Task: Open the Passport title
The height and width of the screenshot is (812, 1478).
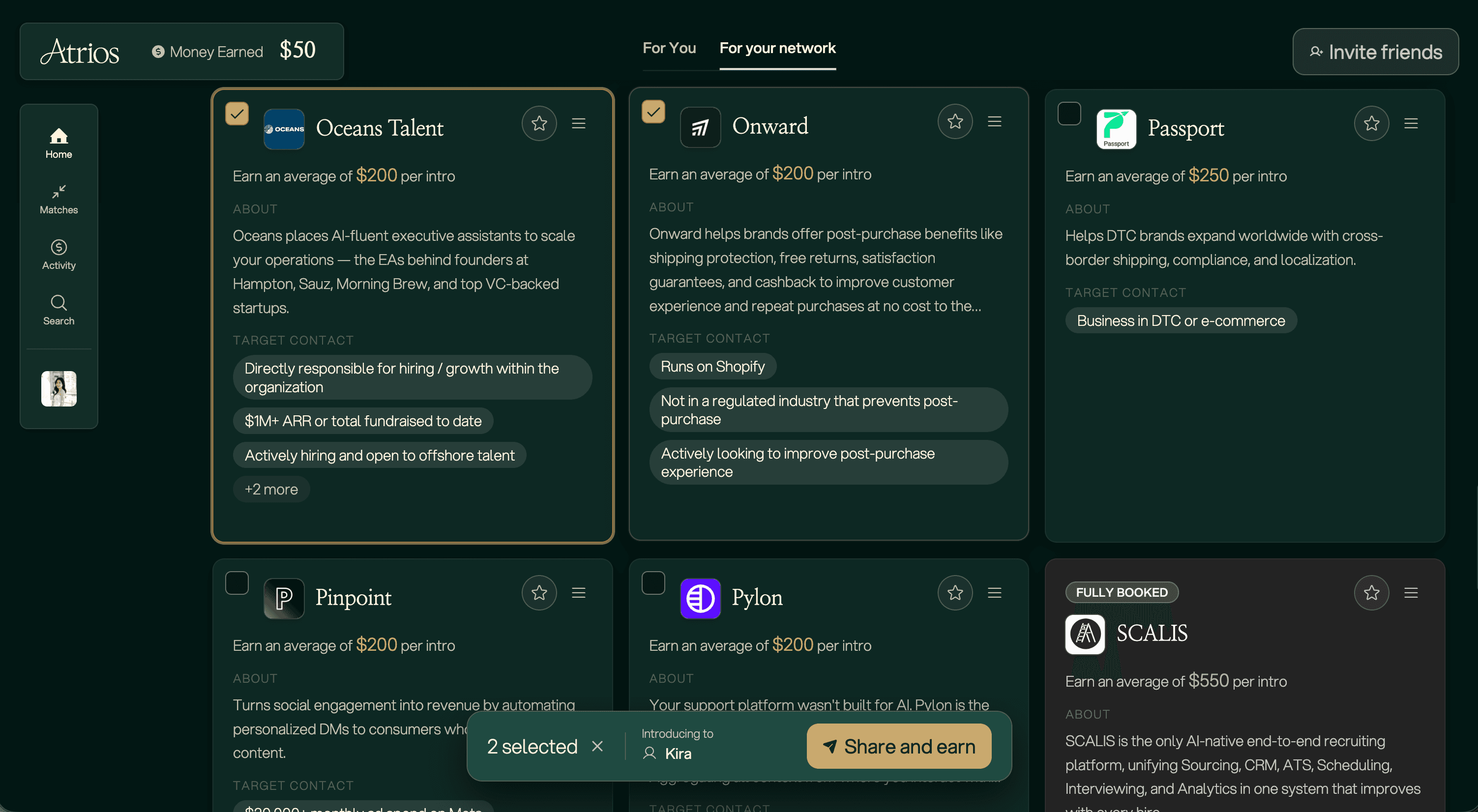Action: tap(1185, 127)
